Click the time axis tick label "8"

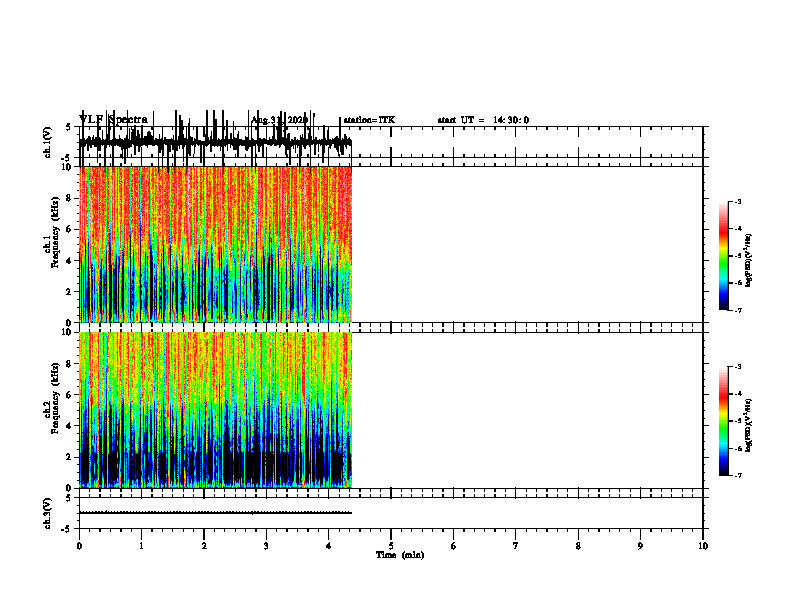(578, 546)
